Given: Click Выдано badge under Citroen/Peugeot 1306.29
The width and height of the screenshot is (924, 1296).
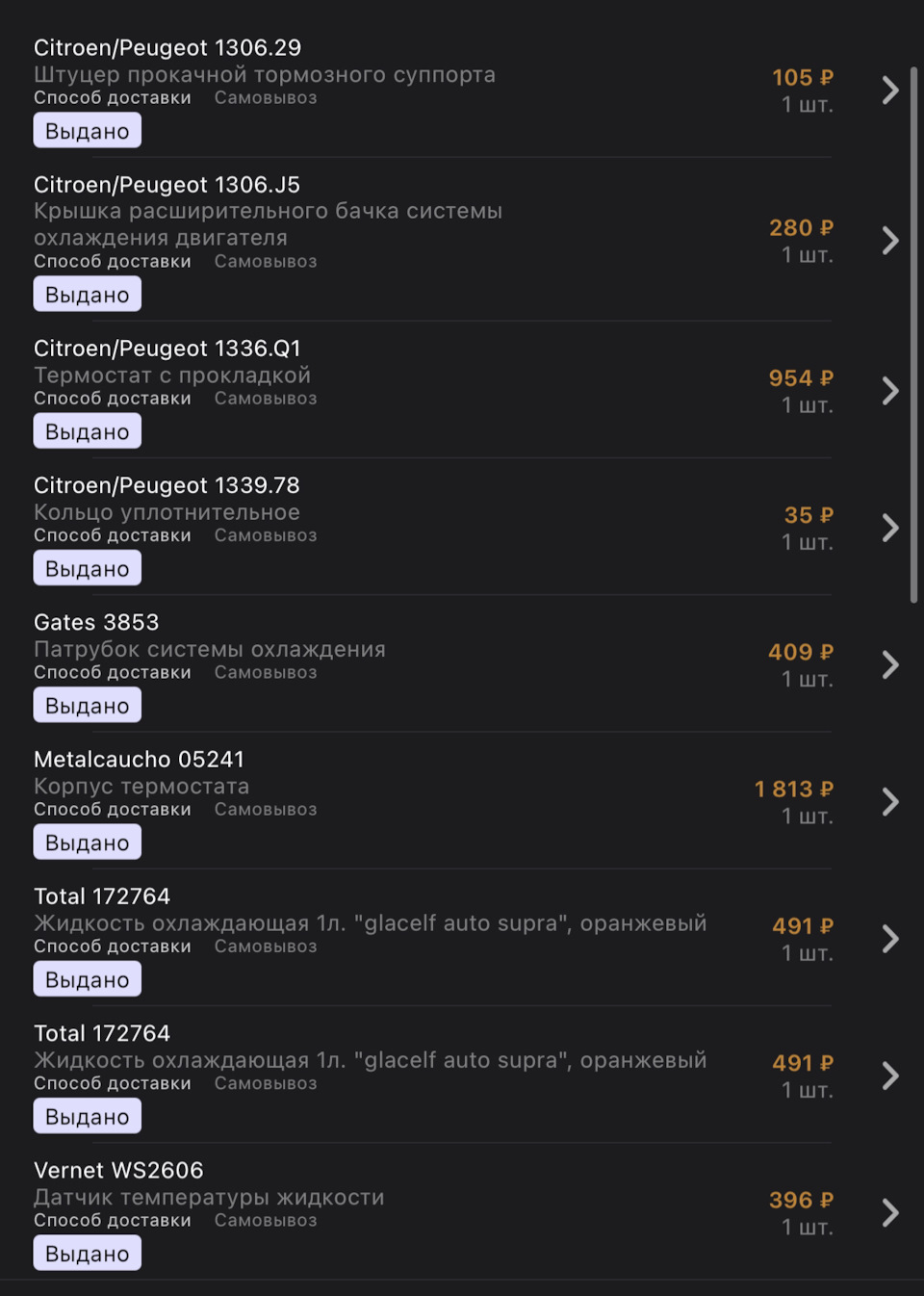Looking at the screenshot, I should click(x=88, y=131).
